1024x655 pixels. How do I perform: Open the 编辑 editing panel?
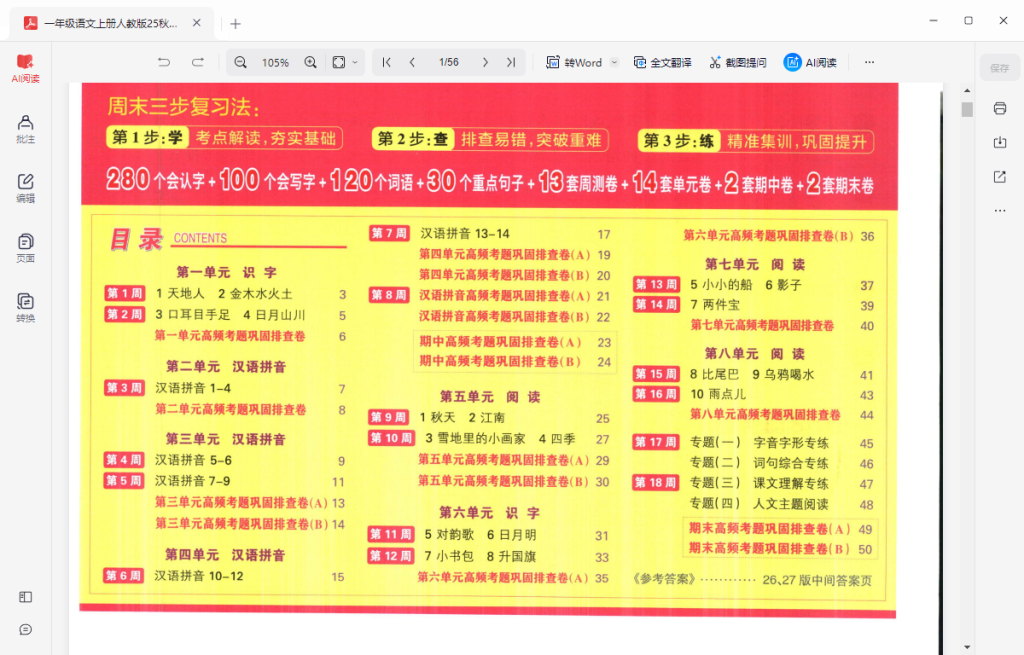point(24,187)
